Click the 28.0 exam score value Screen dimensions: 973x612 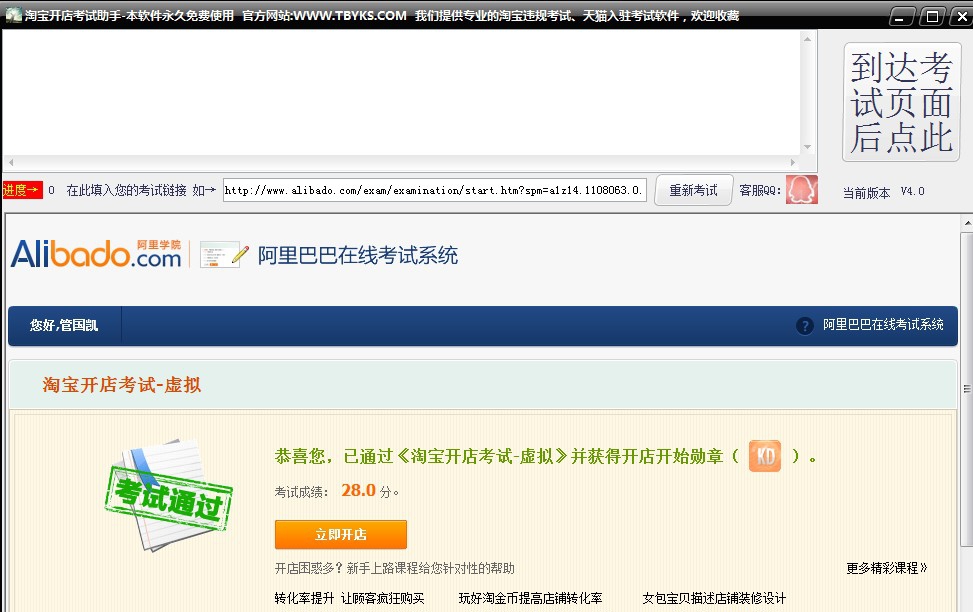pyautogui.click(x=359, y=490)
